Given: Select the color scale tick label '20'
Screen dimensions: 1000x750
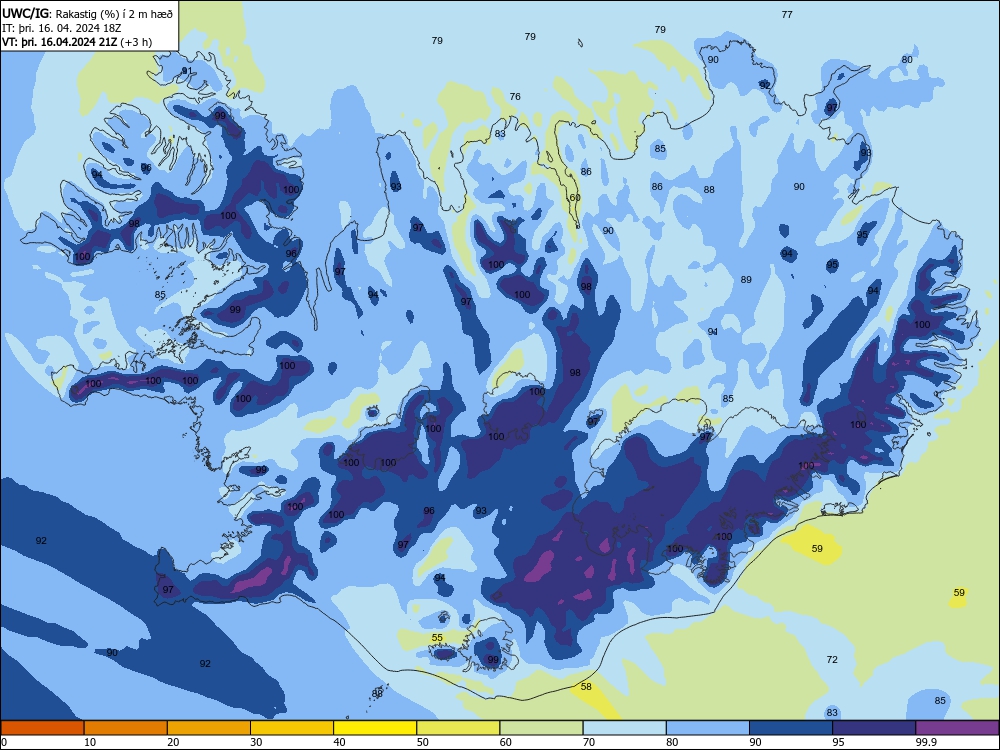Looking at the screenshot, I should (x=173, y=742).
